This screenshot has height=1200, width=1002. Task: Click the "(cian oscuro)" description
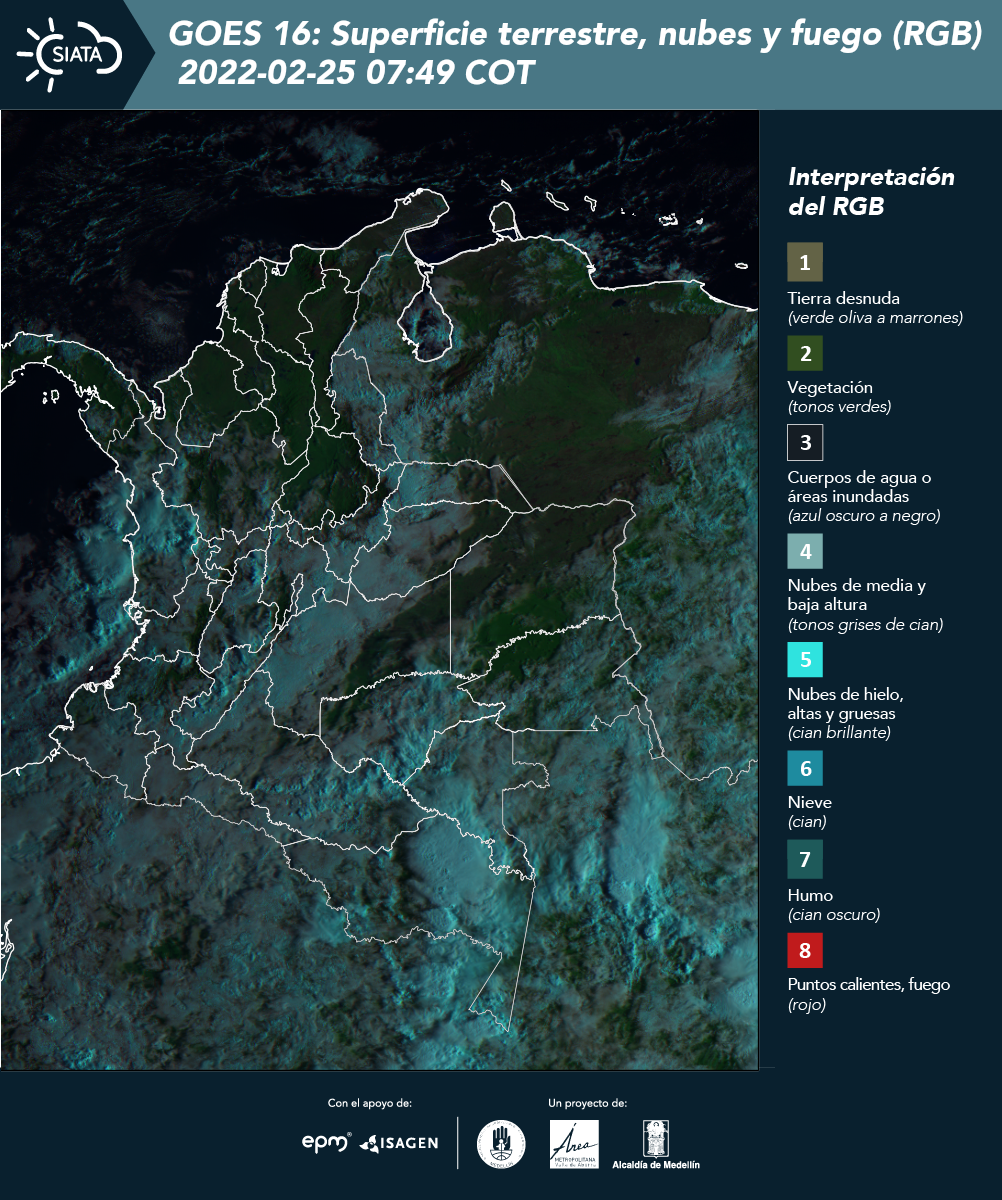coord(834,914)
